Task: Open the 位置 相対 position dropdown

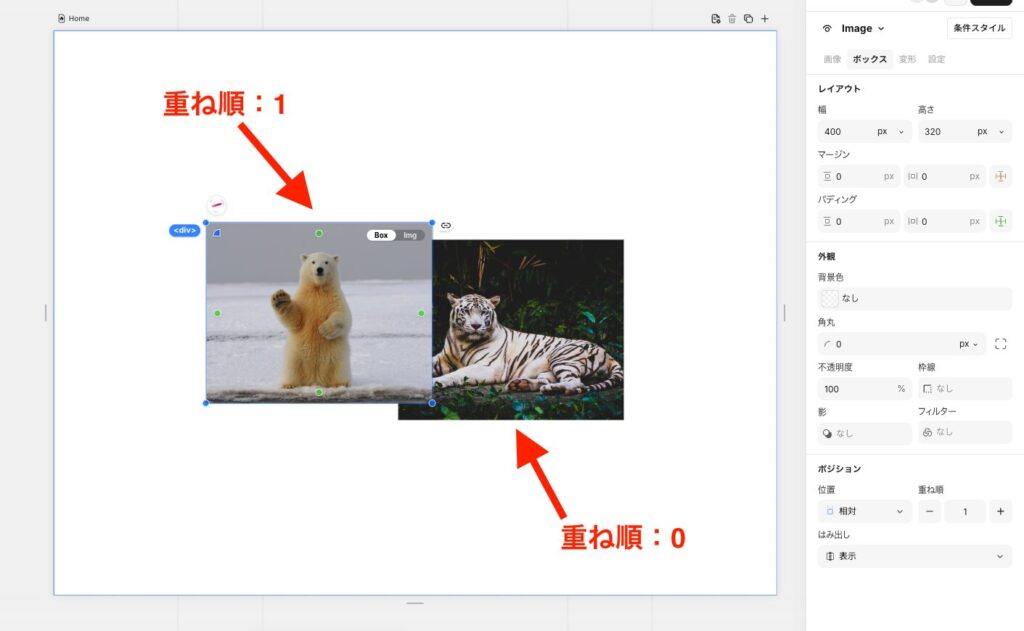Action: click(864, 511)
